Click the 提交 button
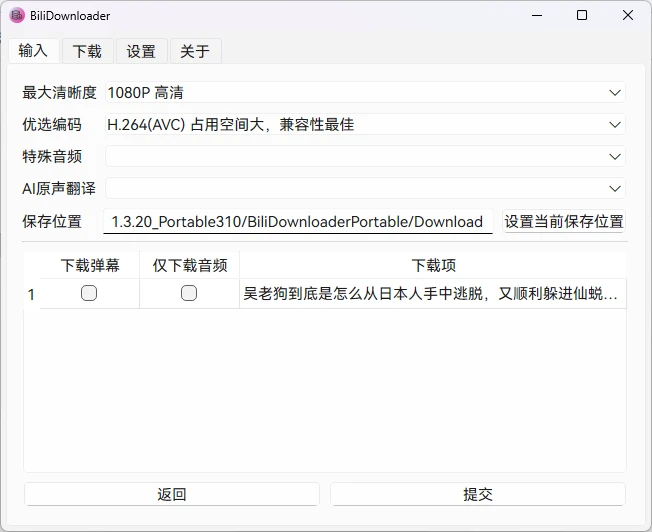 pyautogui.click(x=478, y=494)
